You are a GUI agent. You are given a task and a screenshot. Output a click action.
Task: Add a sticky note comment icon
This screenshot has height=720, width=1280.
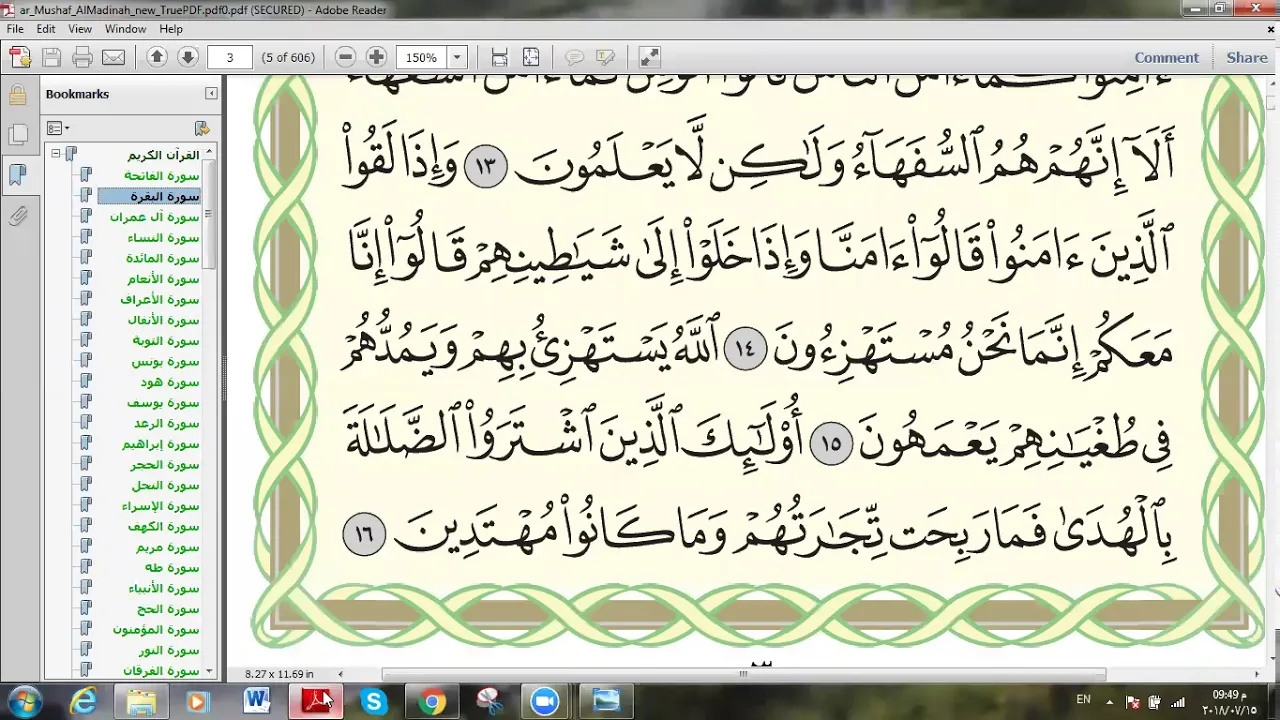tap(574, 57)
